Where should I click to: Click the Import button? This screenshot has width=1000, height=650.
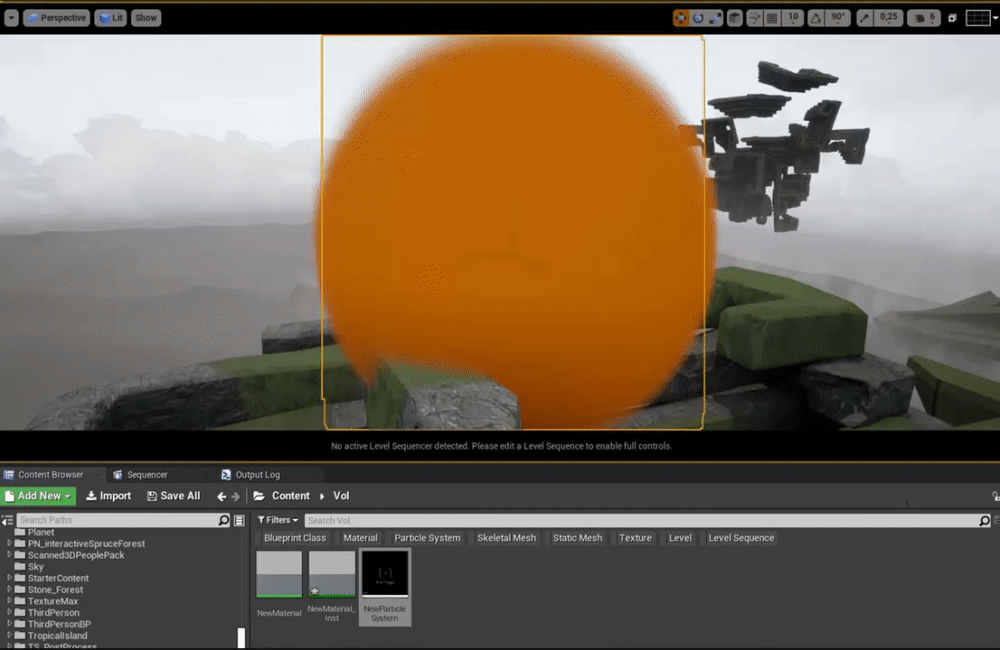coord(108,496)
